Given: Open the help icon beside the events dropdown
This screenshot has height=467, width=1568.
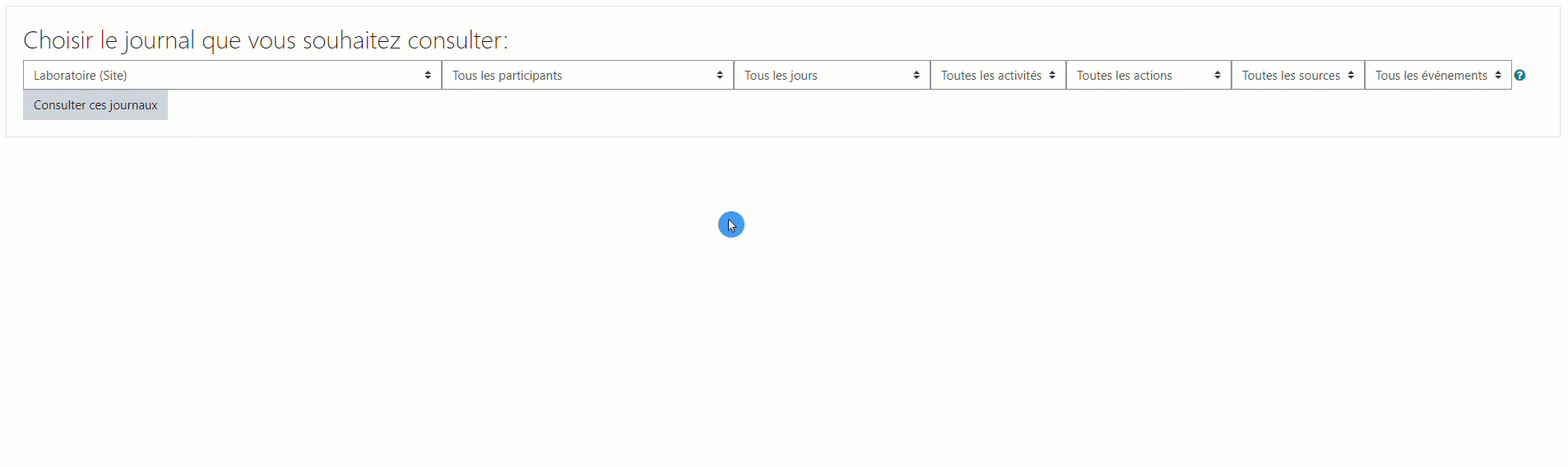Looking at the screenshot, I should 1519,75.
